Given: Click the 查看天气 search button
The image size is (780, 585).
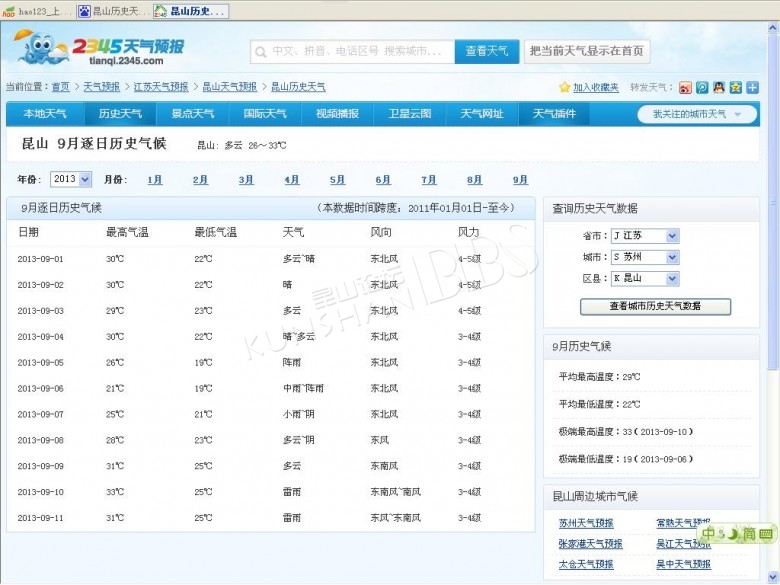Looking at the screenshot, I should 486,51.
